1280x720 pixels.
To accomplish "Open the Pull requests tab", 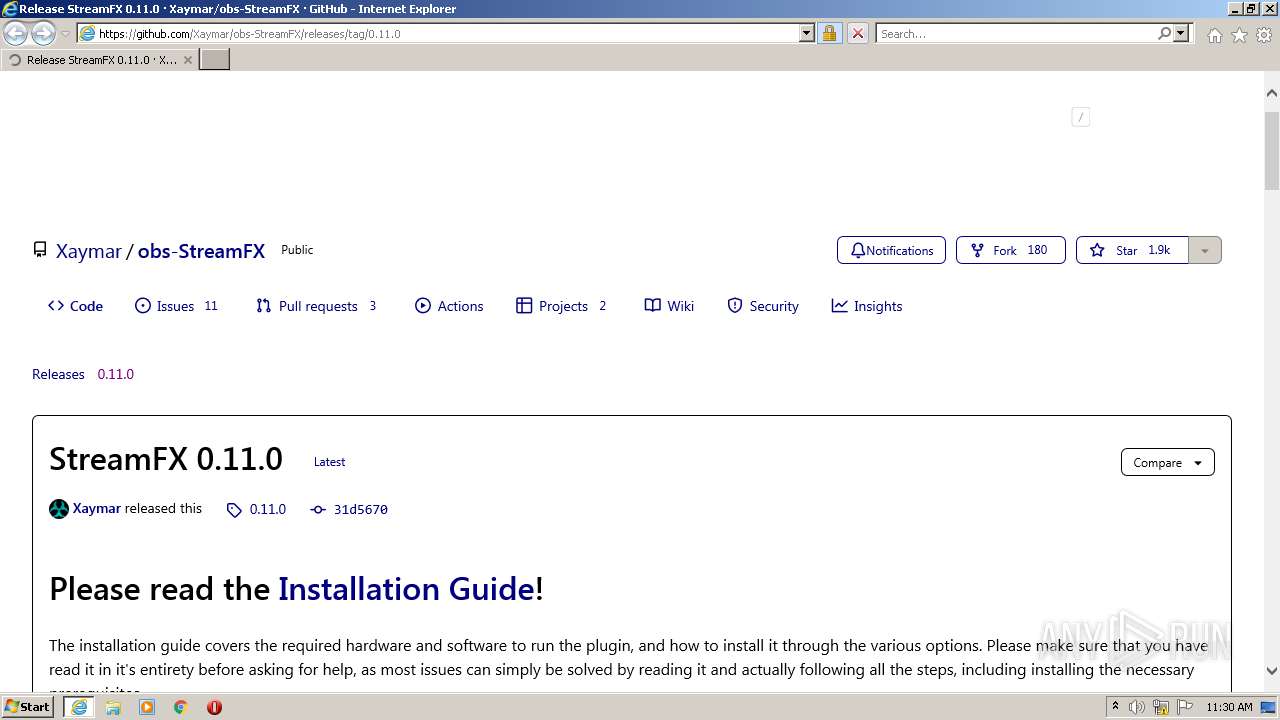I will pos(316,306).
